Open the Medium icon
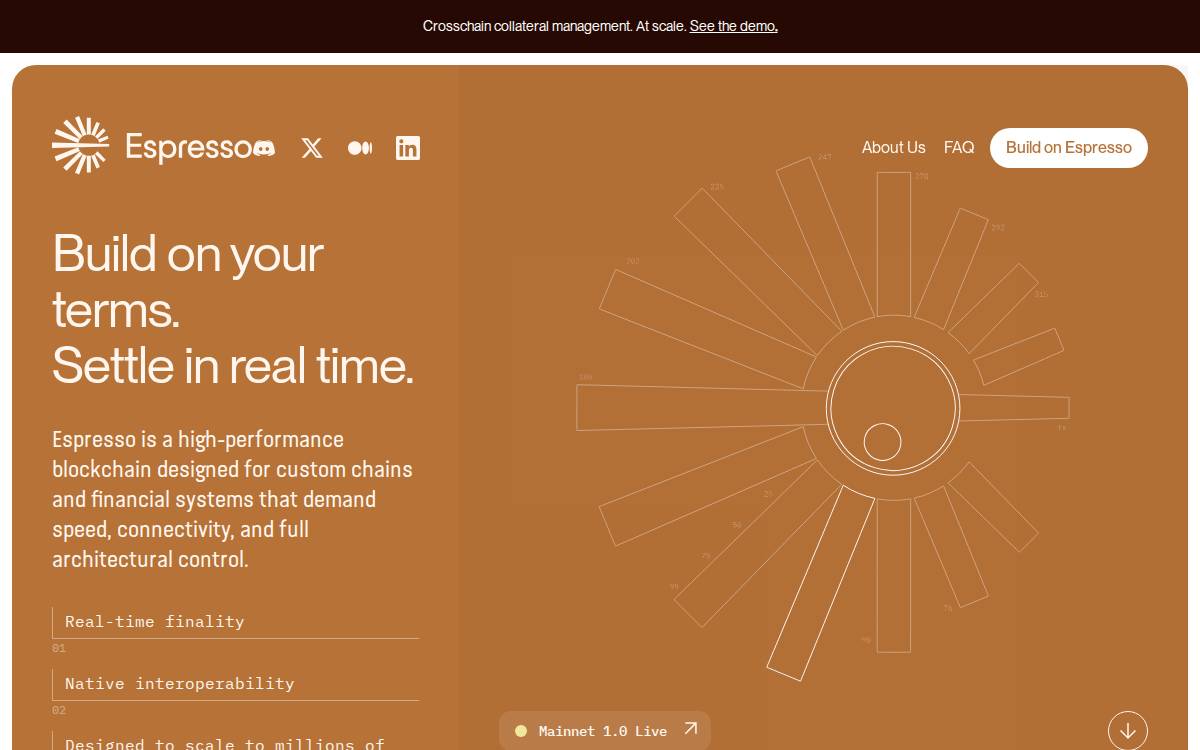This screenshot has height=750, width=1200. coord(360,148)
